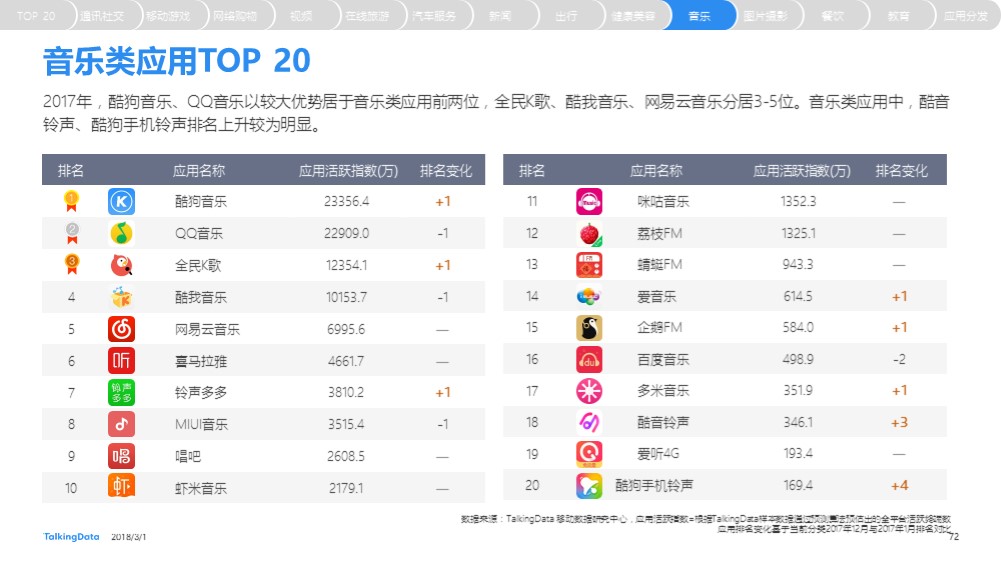Click the left 应用活跃指数(万) column header
Viewport: 1001px width, 563px height.
pos(349,171)
